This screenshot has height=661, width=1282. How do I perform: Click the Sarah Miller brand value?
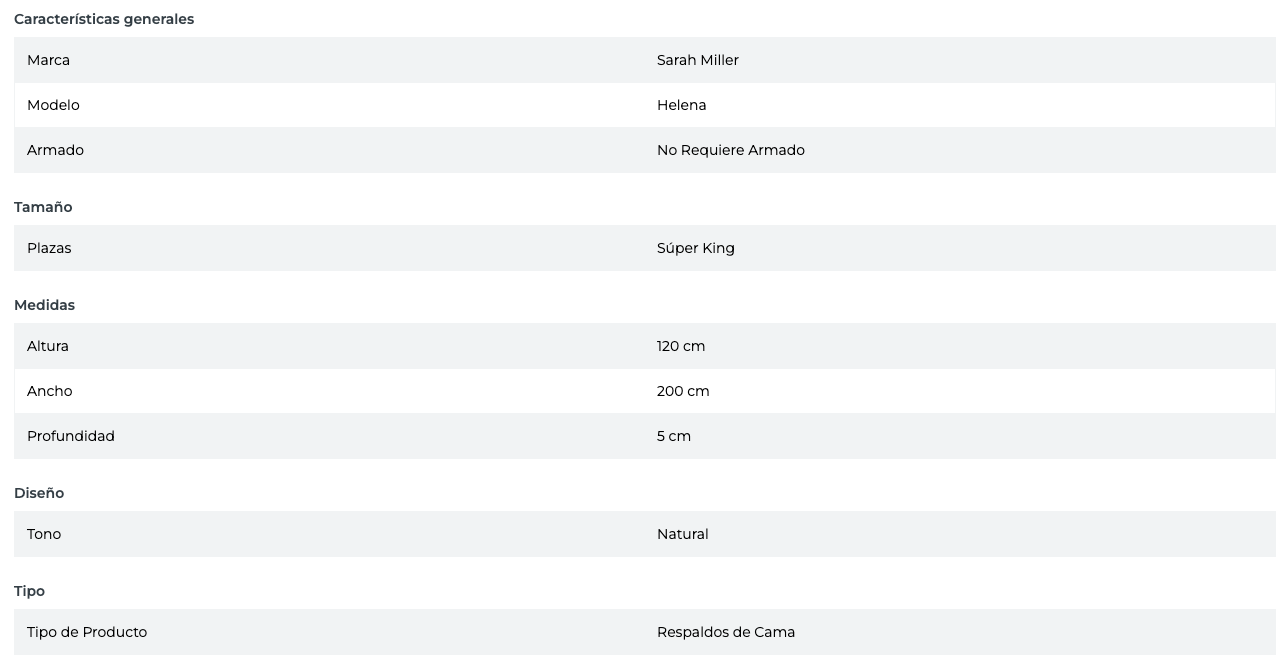pyautogui.click(x=698, y=60)
